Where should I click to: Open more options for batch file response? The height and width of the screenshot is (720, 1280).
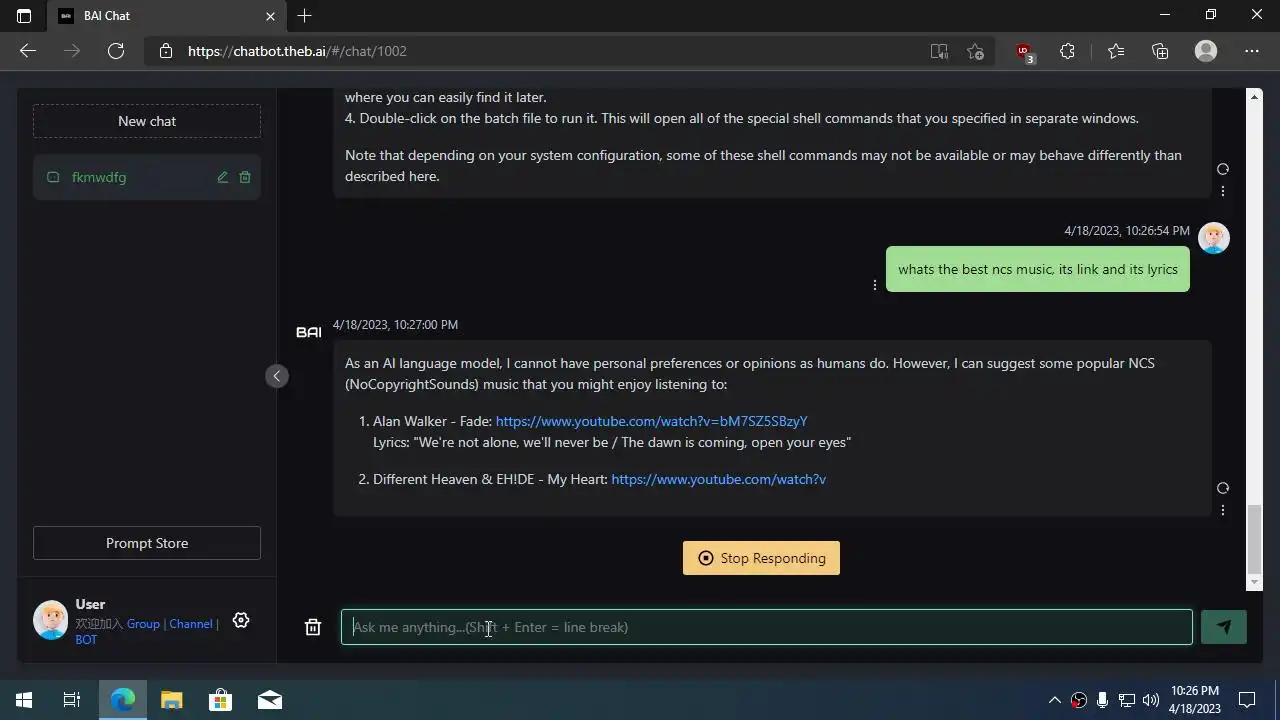coord(1222,191)
